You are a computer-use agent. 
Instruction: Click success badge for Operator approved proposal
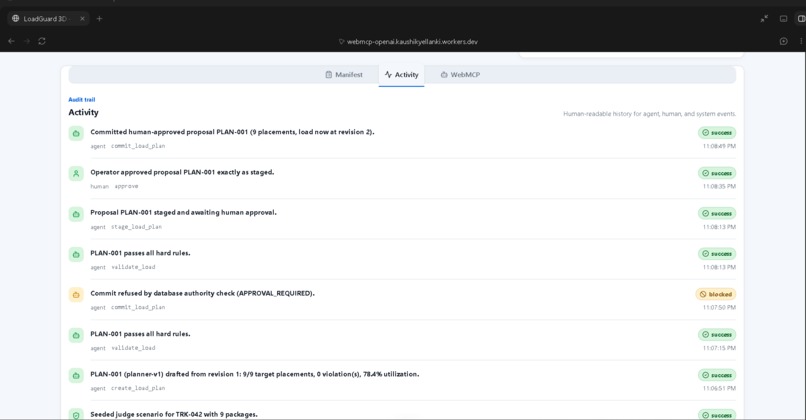(x=717, y=173)
